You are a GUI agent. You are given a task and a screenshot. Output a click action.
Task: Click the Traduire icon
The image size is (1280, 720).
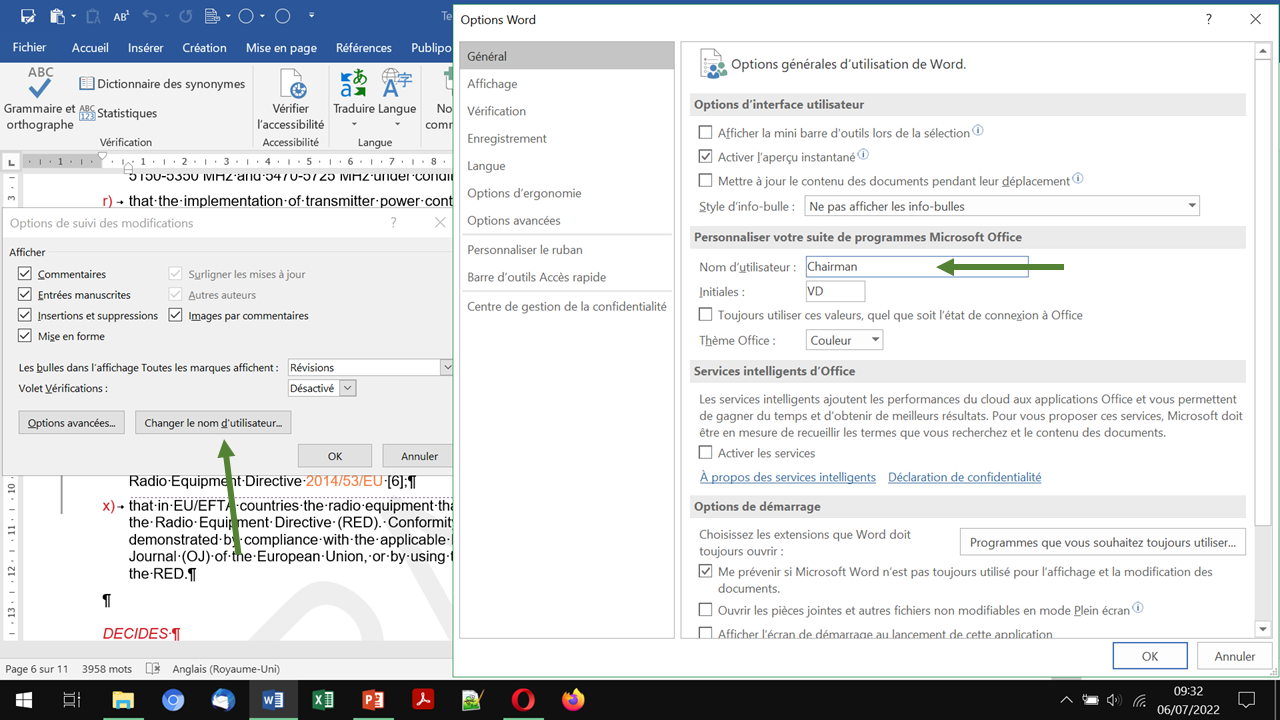coord(354,84)
